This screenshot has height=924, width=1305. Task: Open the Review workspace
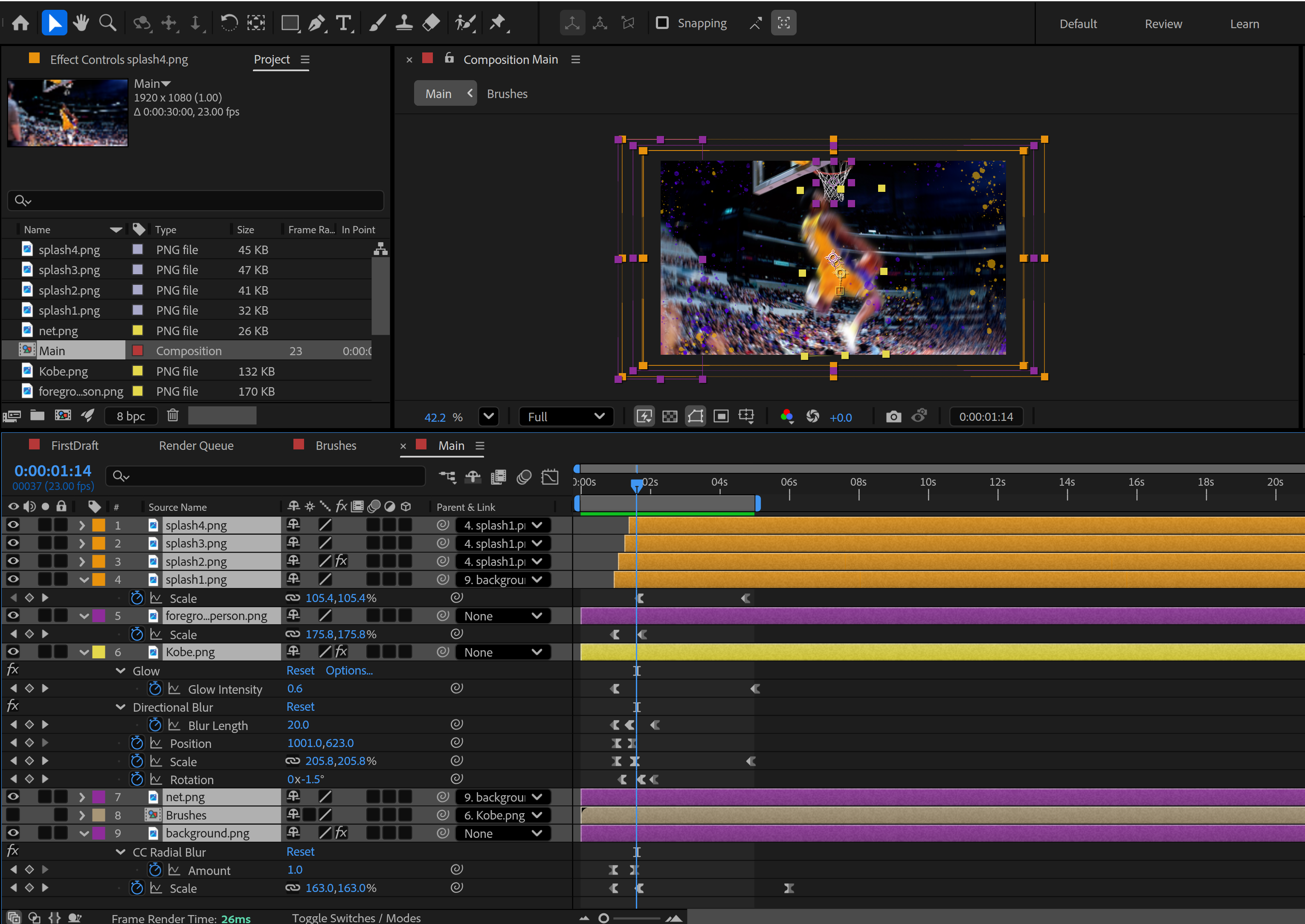[x=1163, y=24]
